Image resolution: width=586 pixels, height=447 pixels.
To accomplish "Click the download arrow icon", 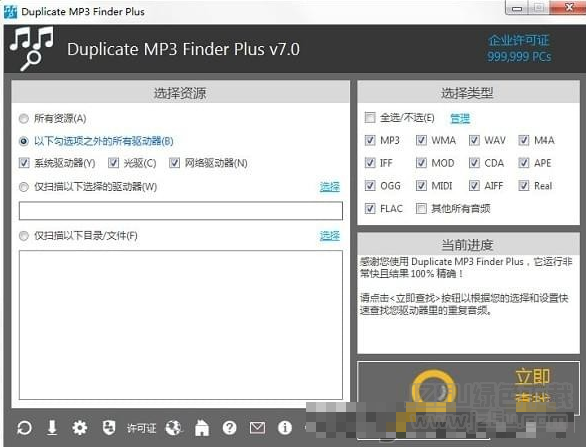I will point(52,427).
